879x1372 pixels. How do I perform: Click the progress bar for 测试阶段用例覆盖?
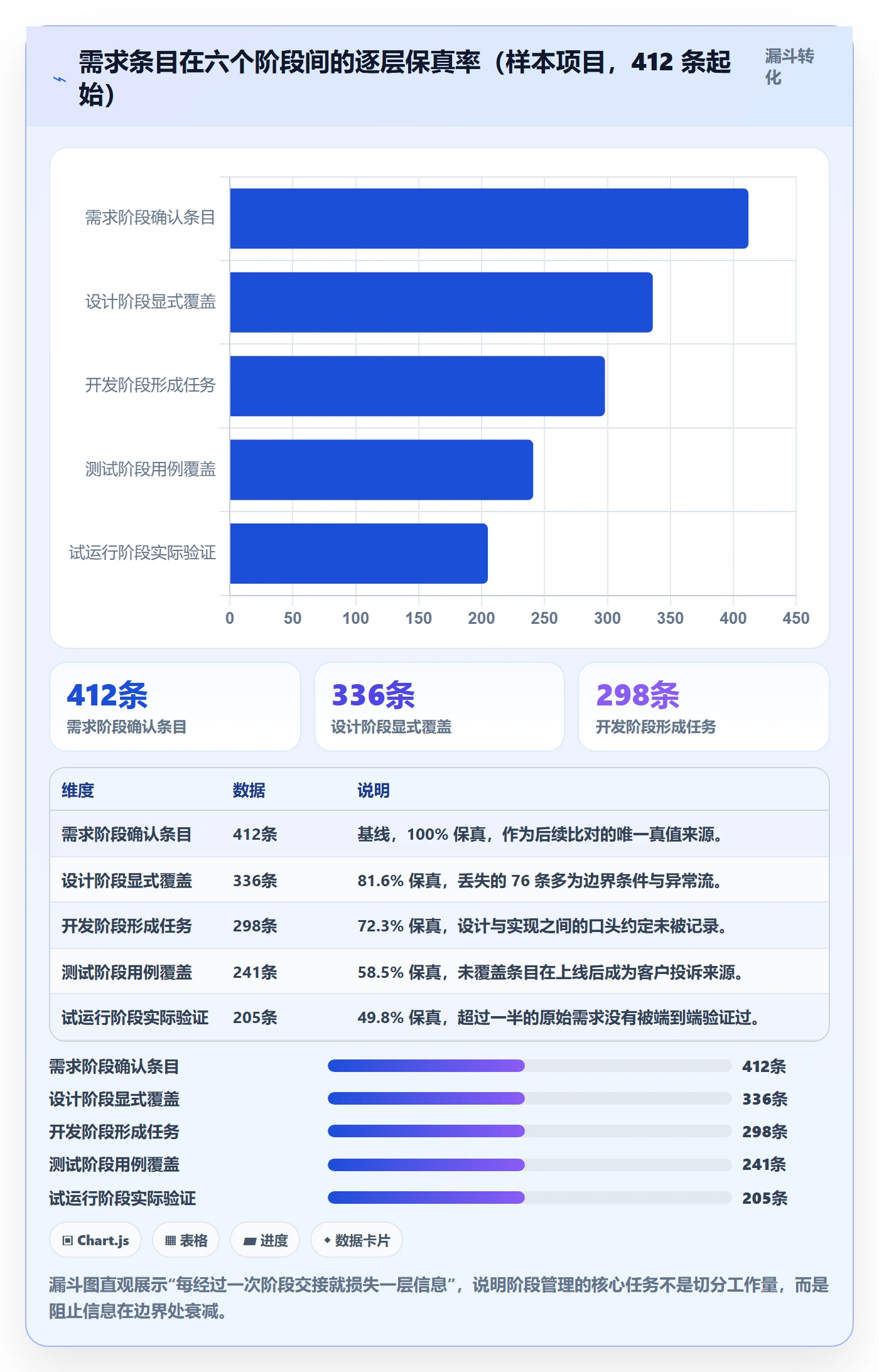click(530, 1165)
